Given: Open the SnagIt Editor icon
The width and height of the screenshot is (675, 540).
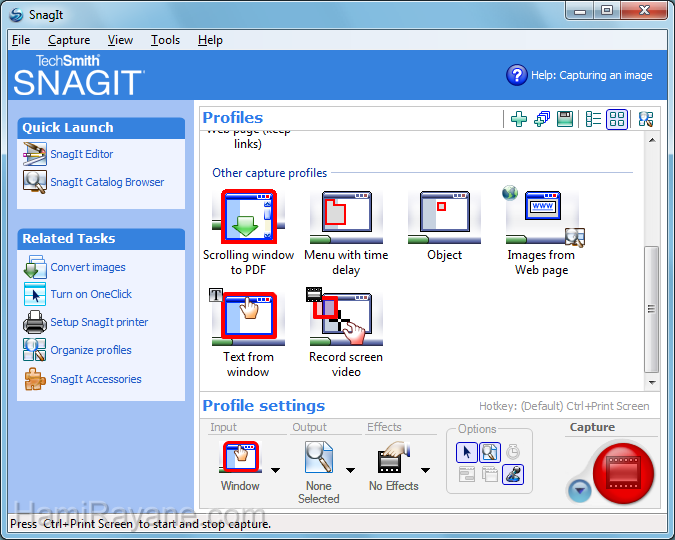Looking at the screenshot, I should tap(34, 154).
